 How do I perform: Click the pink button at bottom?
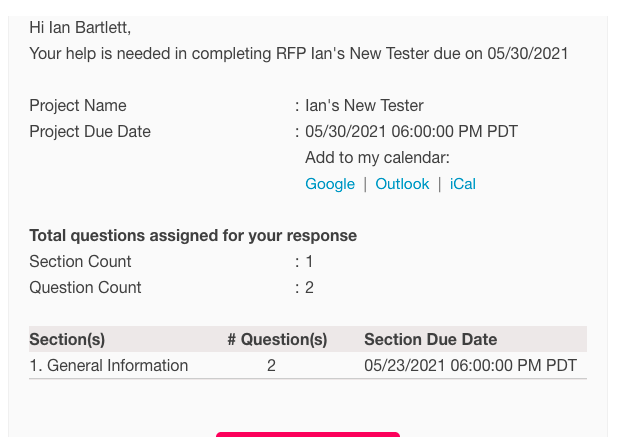[x=308, y=434]
